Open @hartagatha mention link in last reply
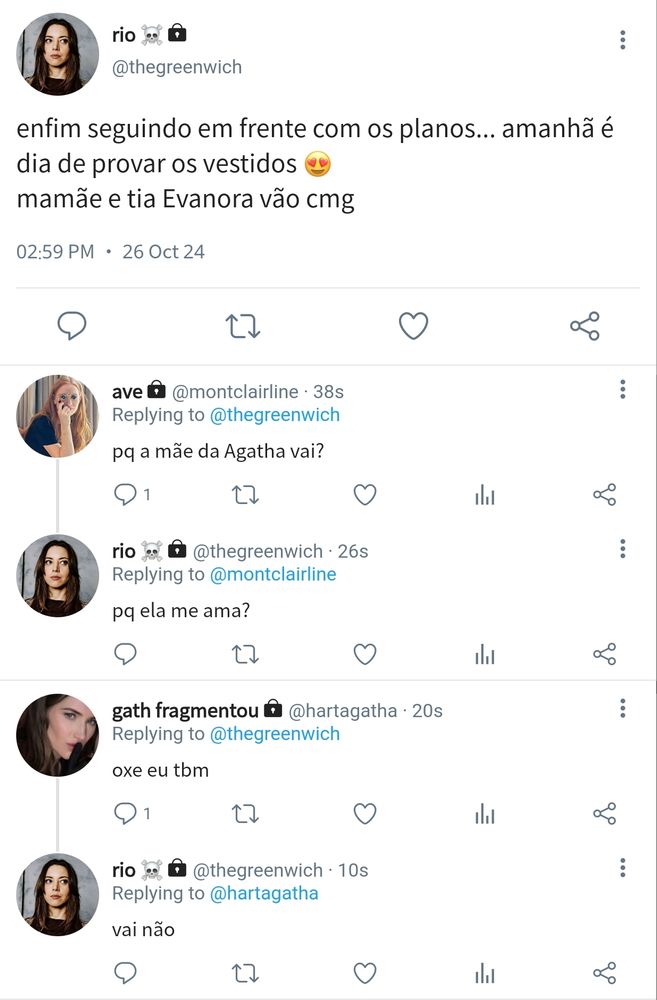Screen dimensions: 657x1000 click(264, 893)
